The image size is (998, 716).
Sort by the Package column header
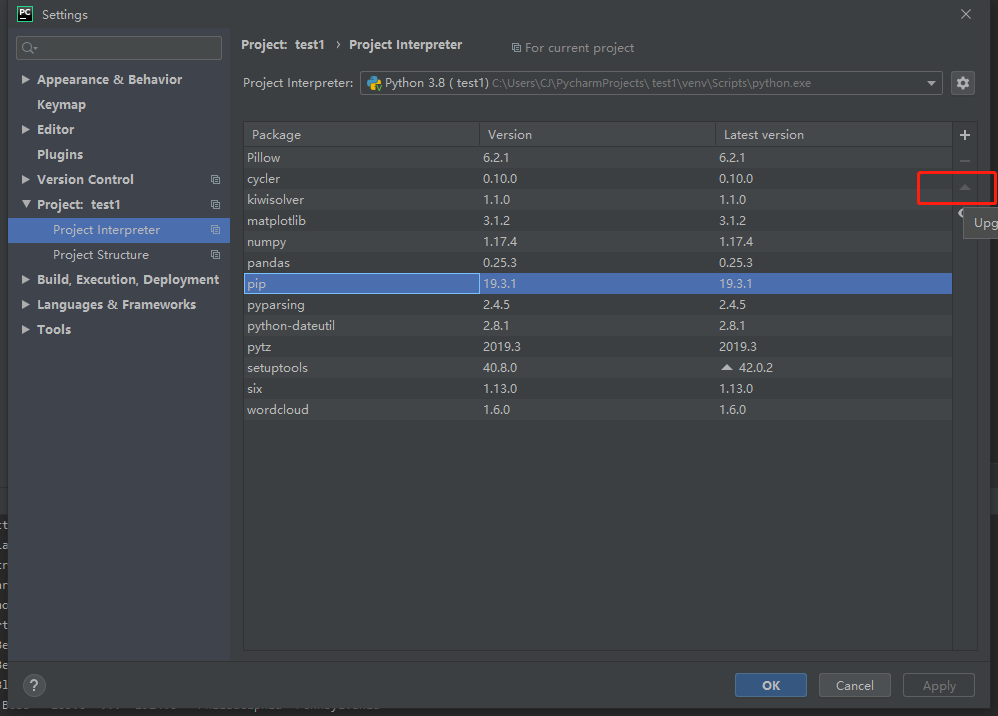pyautogui.click(x=362, y=135)
